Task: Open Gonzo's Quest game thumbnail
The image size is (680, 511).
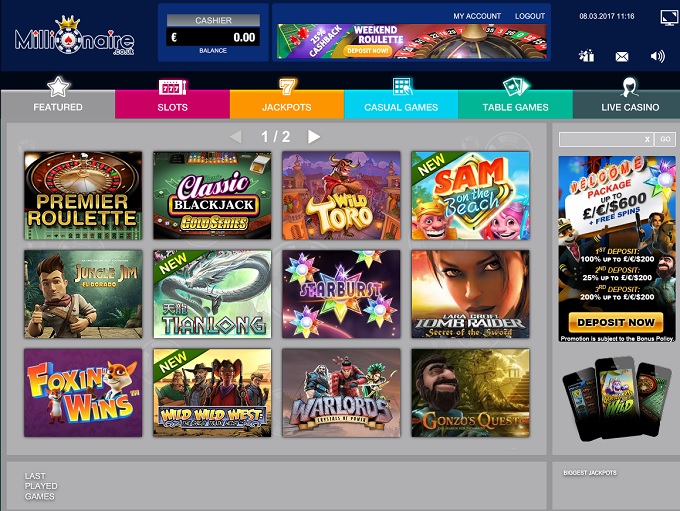Action: click(471, 393)
